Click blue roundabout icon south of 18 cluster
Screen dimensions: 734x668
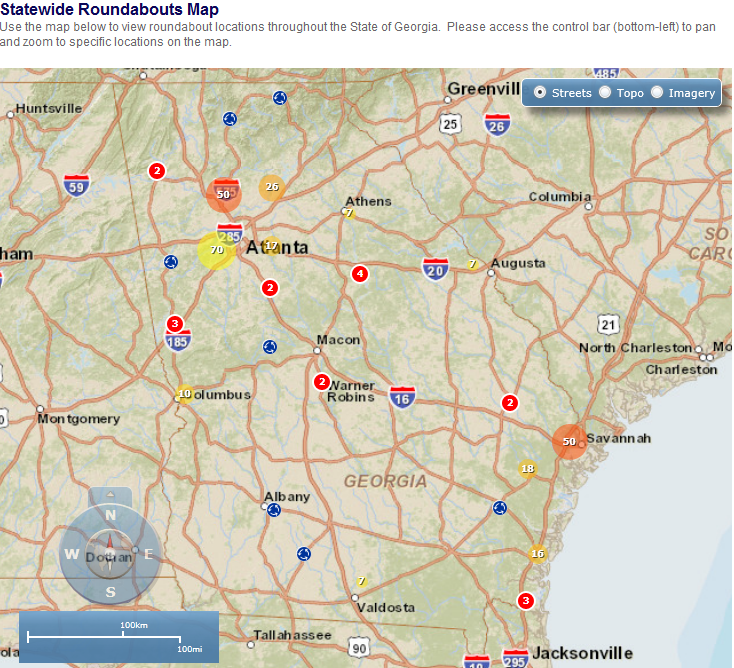500,508
